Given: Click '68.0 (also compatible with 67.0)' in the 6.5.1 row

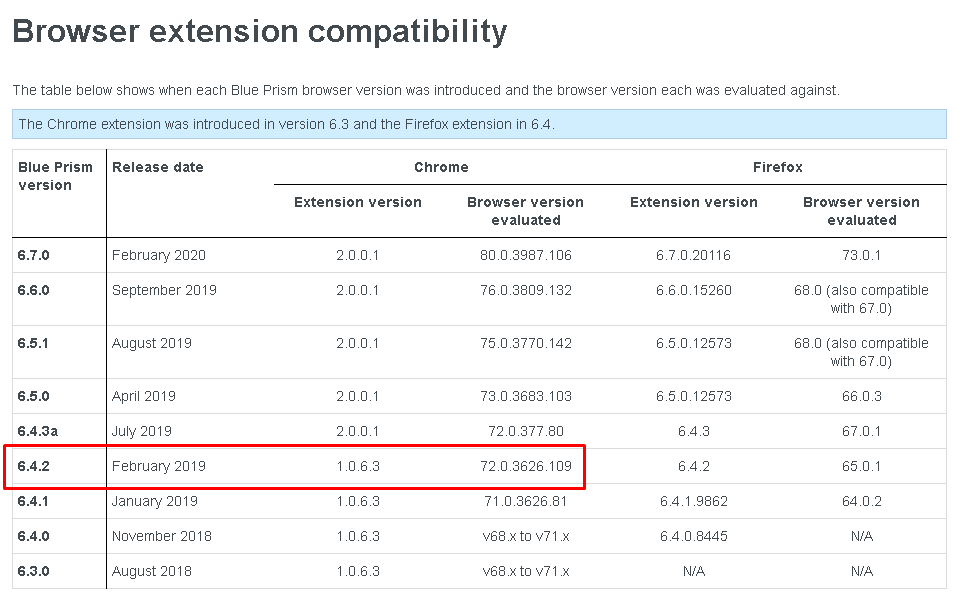Looking at the screenshot, I should point(861,352).
